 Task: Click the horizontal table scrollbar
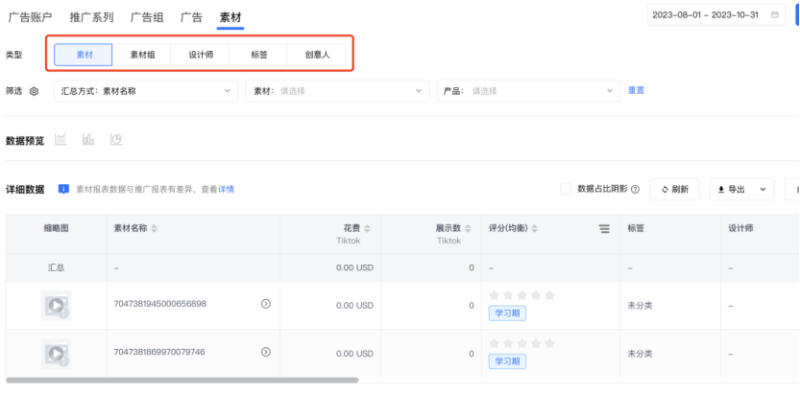click(x=182, y=380)
